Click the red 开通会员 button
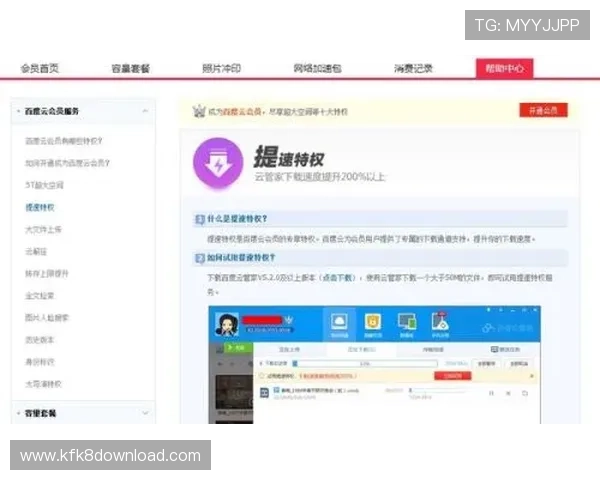The width and height of the screenshot is (600, 480). coord(543,111)
